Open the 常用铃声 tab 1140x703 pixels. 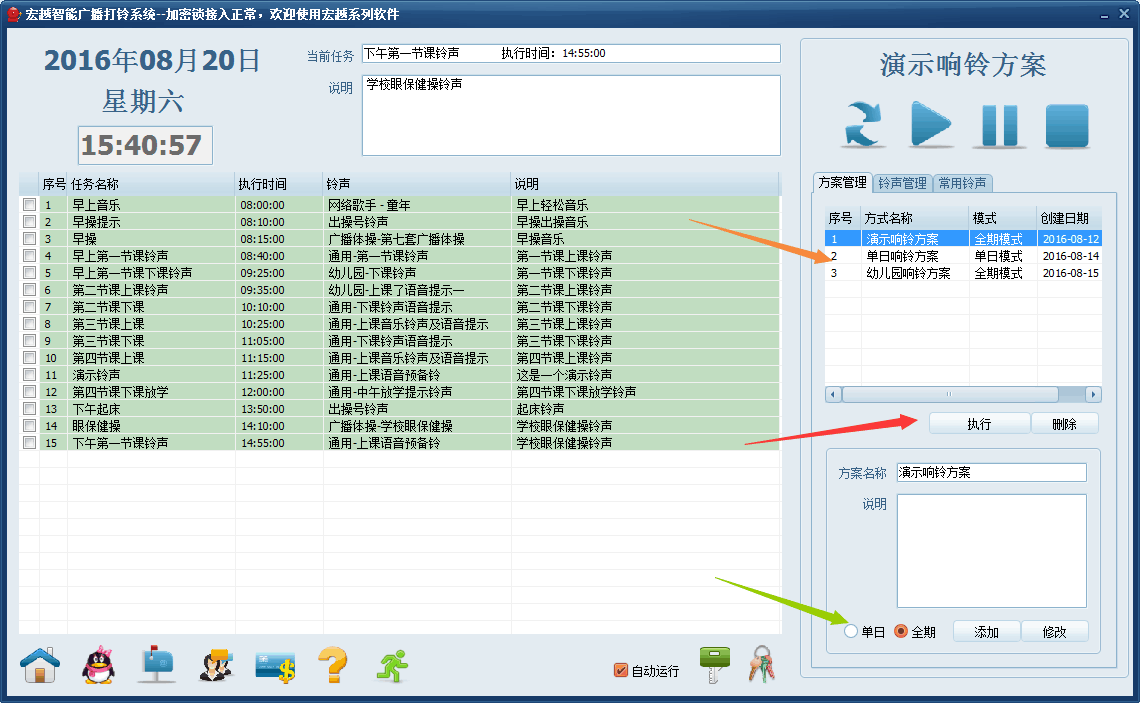click(962, 183)
